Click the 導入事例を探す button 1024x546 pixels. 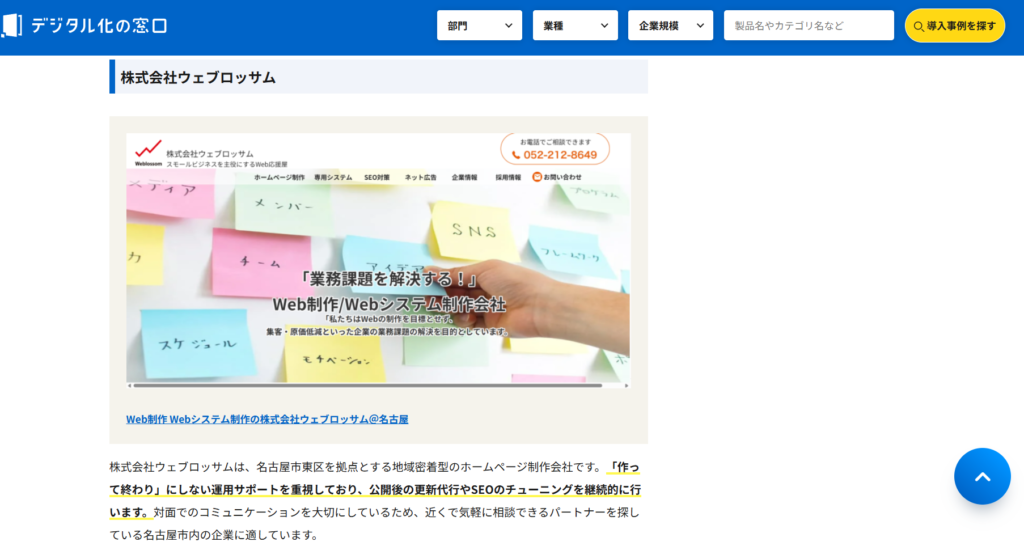click(x=955, y=25)
